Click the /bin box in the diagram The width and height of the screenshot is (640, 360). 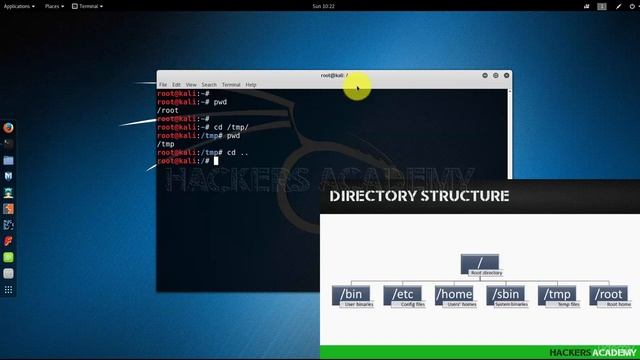tap(351, 296)
